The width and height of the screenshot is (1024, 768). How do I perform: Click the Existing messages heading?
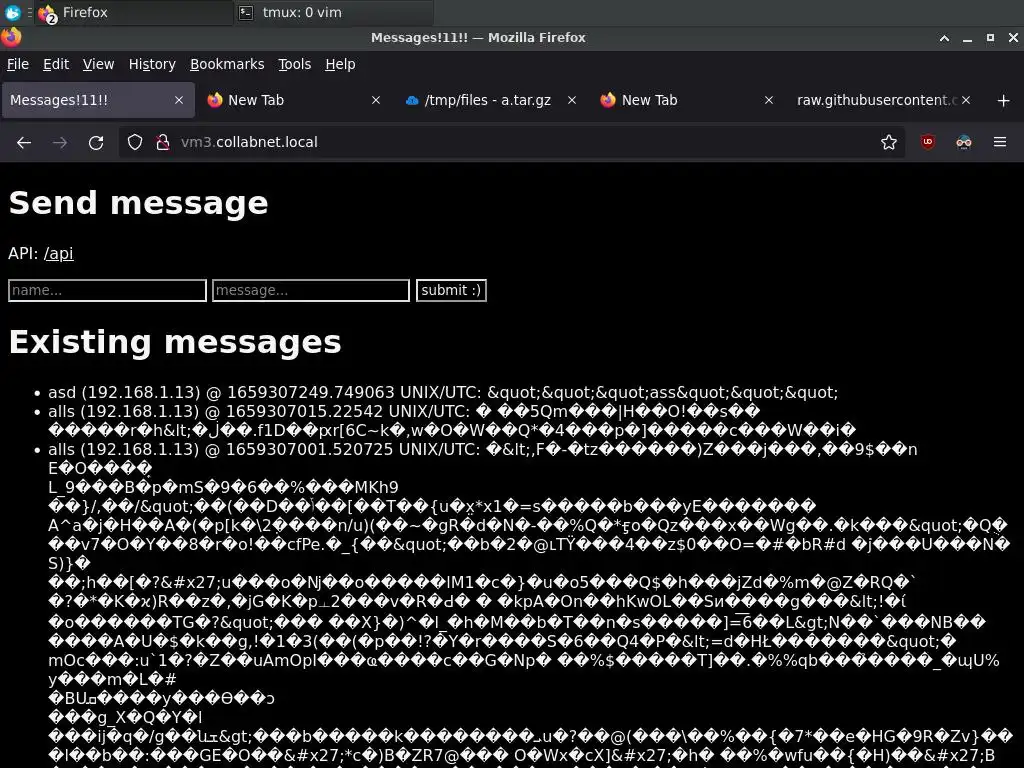pos(175,342)
